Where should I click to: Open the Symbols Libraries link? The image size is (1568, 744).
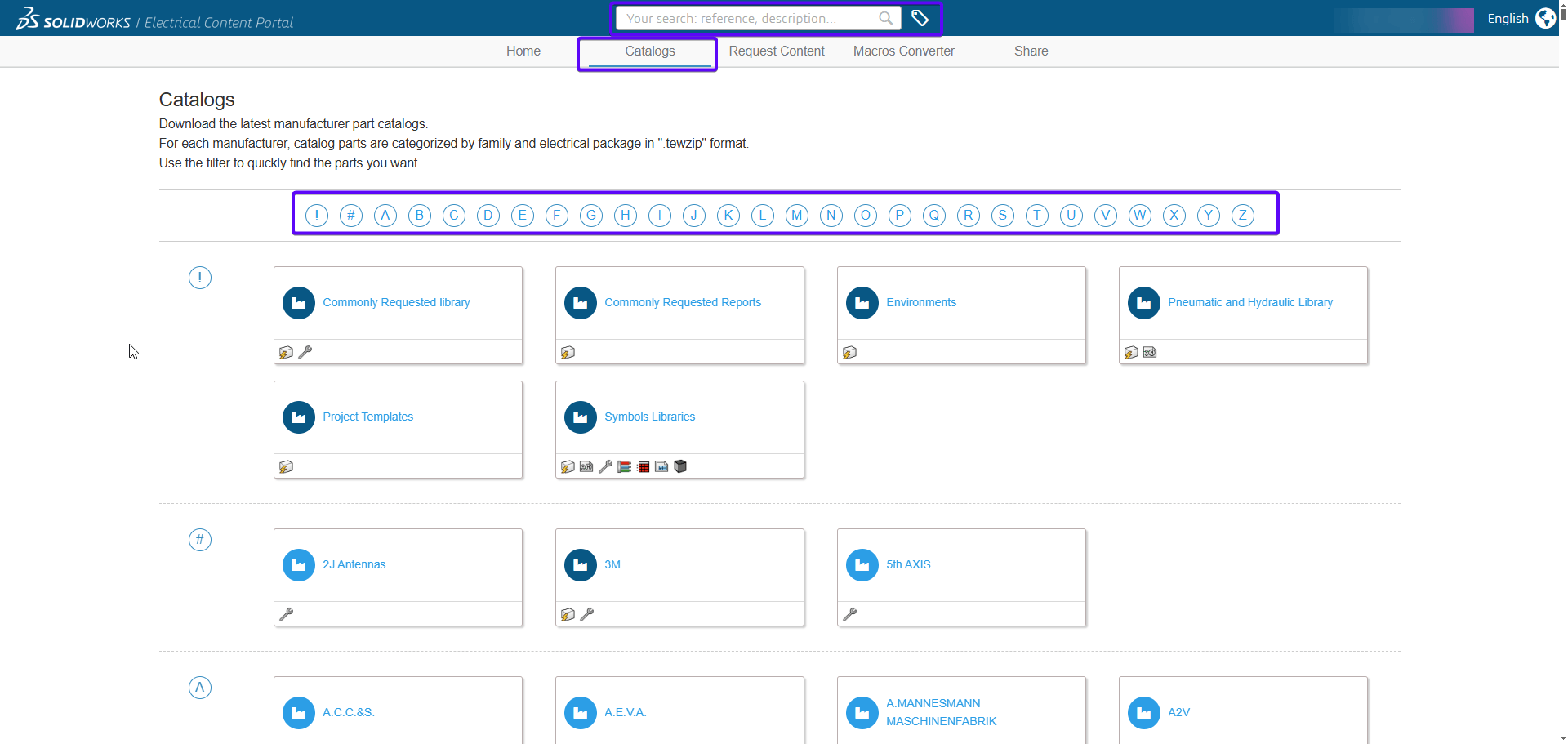(x=650, y=417)
